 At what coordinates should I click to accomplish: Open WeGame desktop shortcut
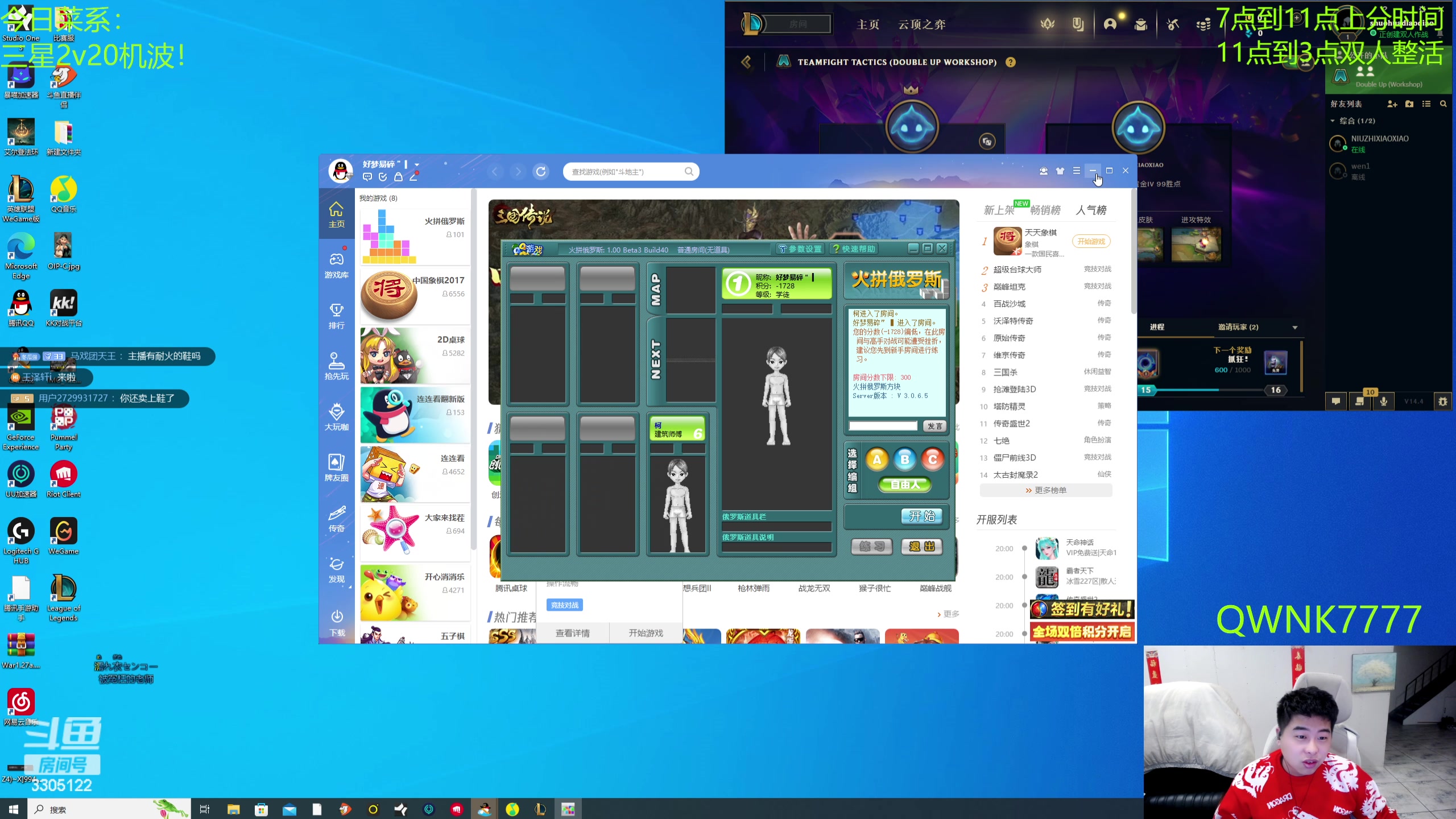63,536
